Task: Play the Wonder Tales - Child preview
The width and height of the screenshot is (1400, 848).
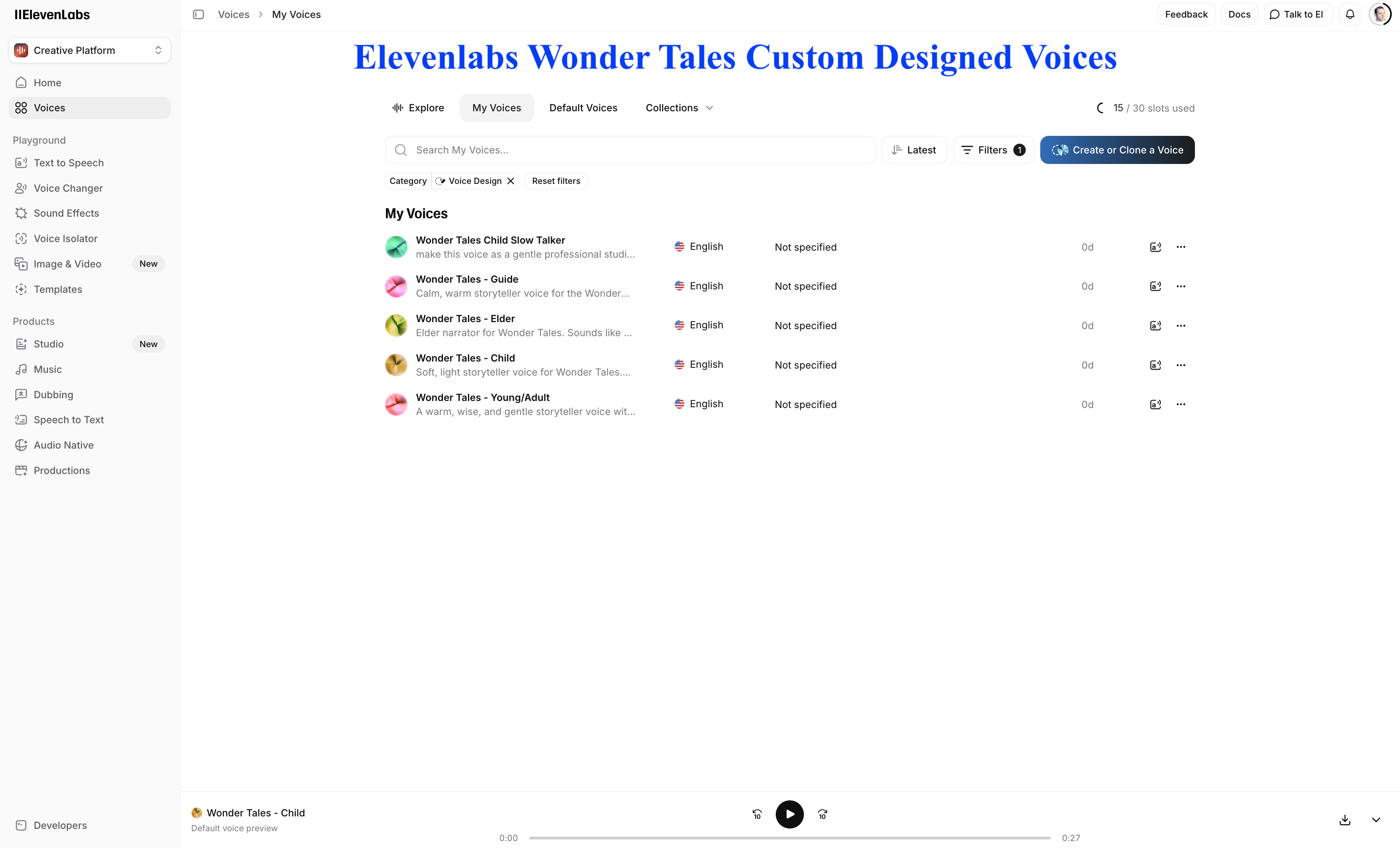Action: [x=789, y=814]
